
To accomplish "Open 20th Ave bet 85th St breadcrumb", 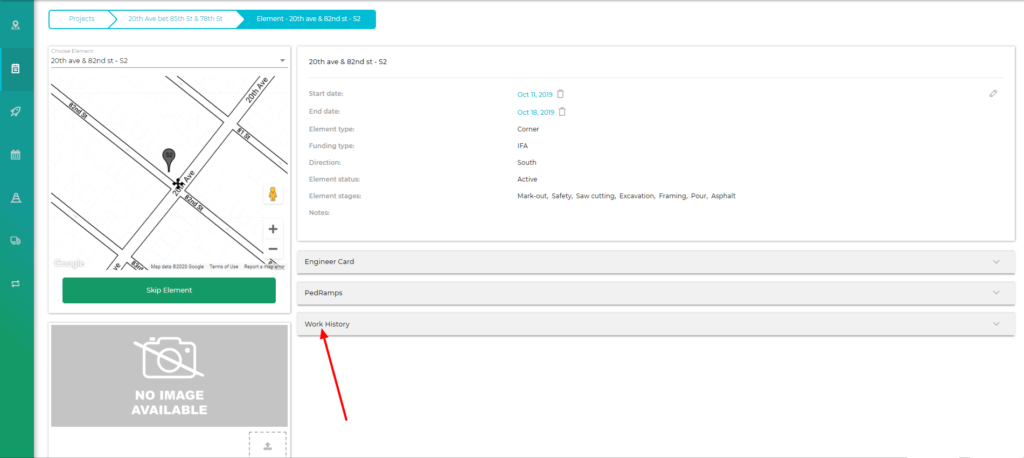I will (176, 18).
